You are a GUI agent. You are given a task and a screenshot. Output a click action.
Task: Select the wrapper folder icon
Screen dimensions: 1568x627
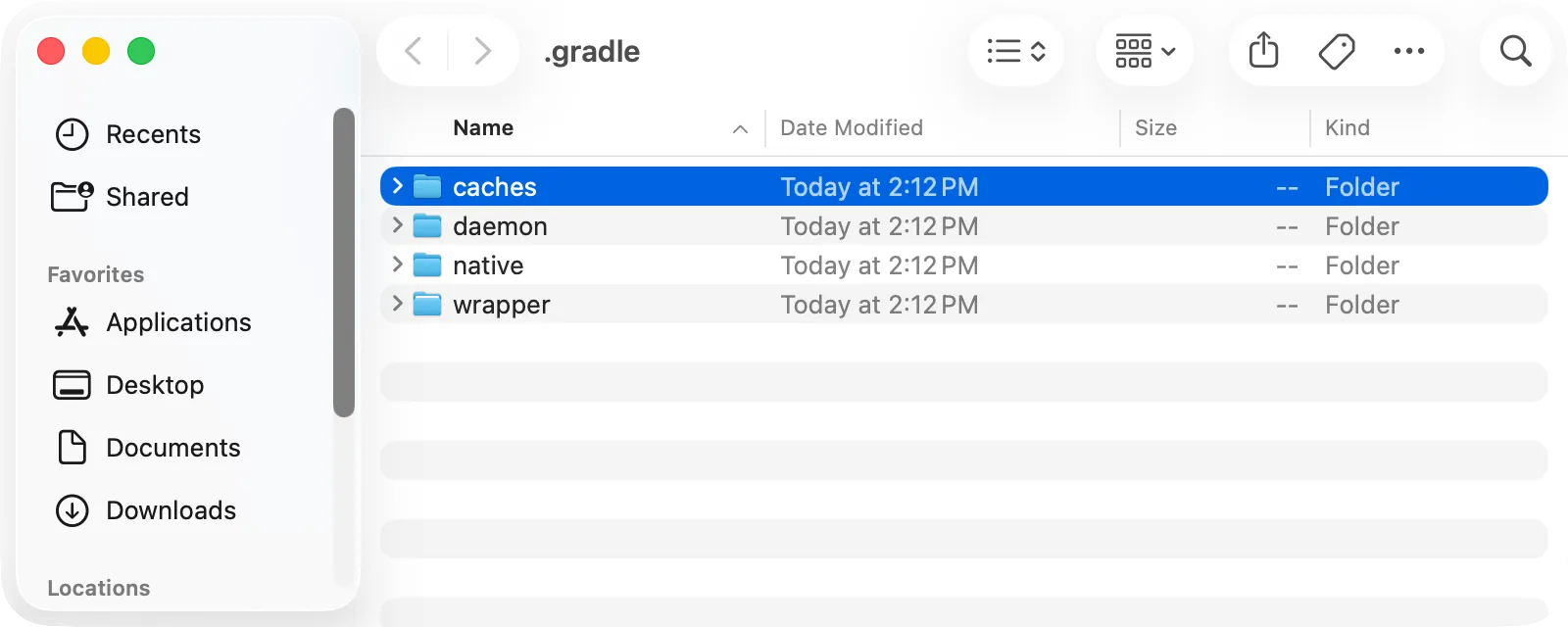(x=427, y=304)
